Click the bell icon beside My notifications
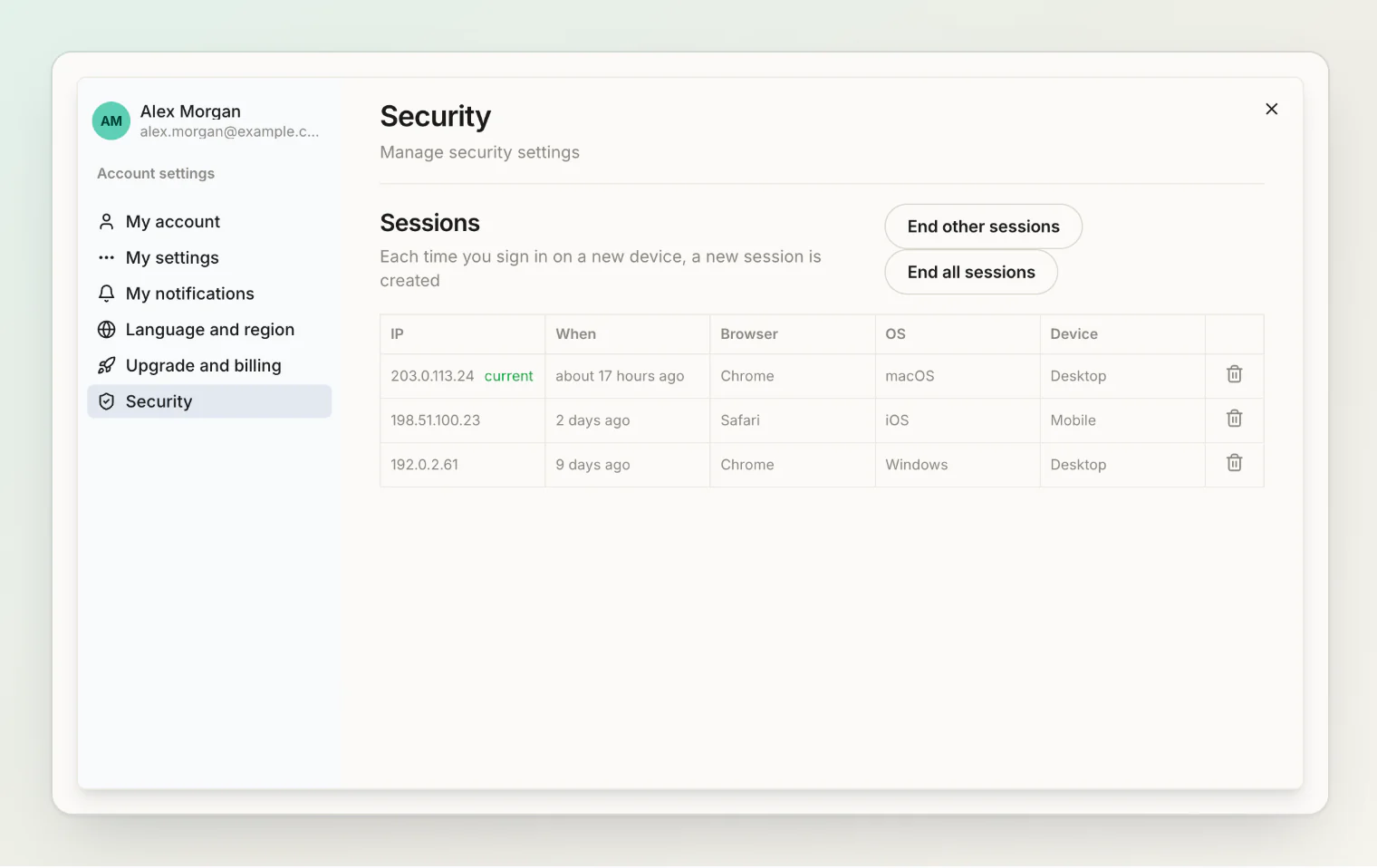 106,294
